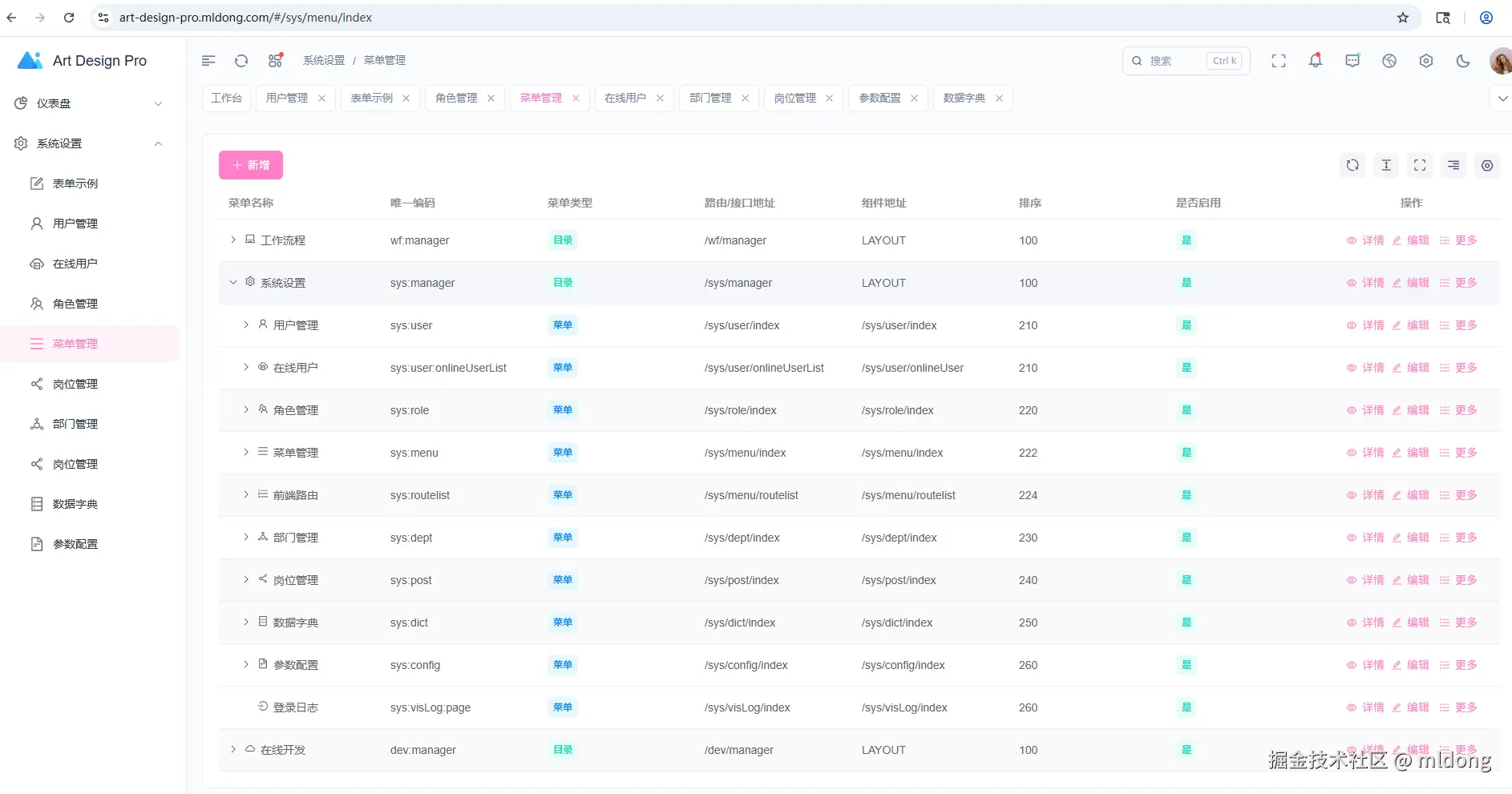
Task: Click the 新增 button
Action: click(x=251, y=165)
